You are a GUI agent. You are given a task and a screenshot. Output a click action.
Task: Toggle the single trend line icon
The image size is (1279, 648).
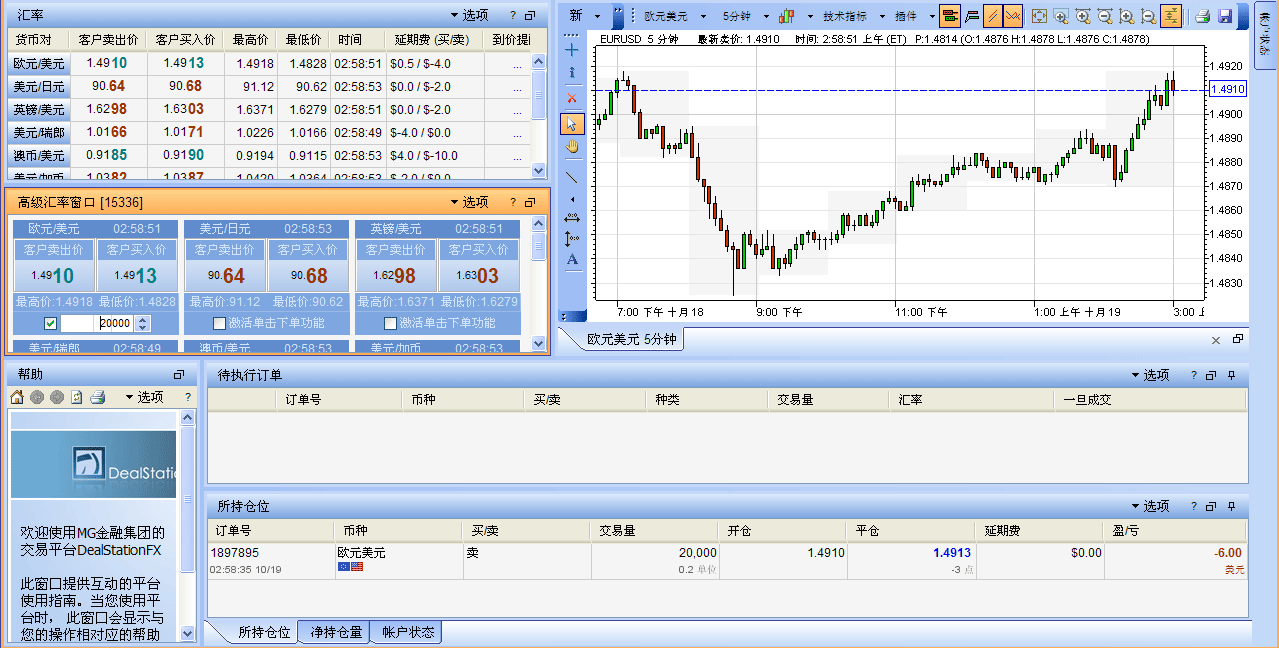tap(993, 16)
